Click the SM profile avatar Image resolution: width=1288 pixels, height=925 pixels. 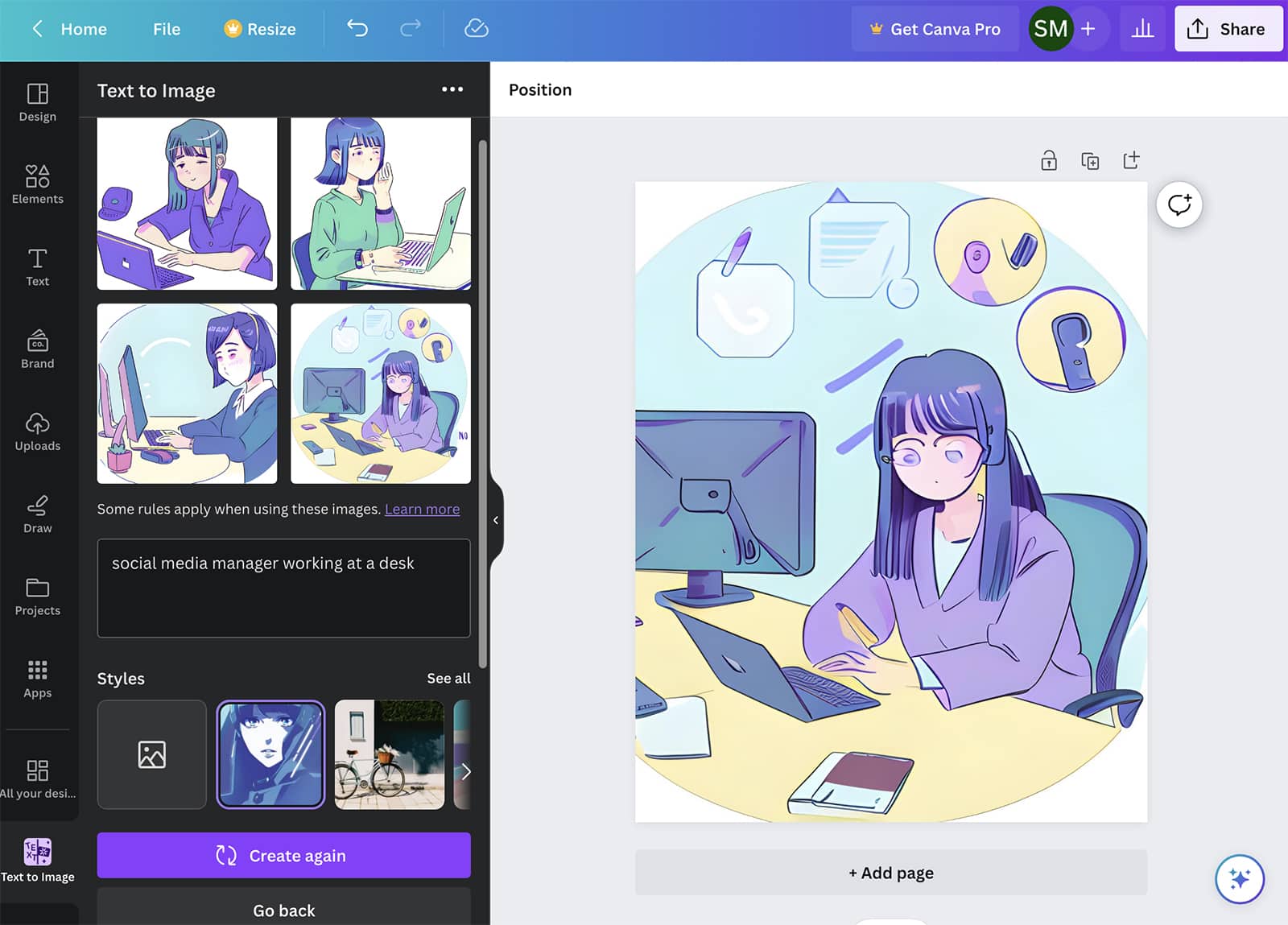(x=1051, y=29)
